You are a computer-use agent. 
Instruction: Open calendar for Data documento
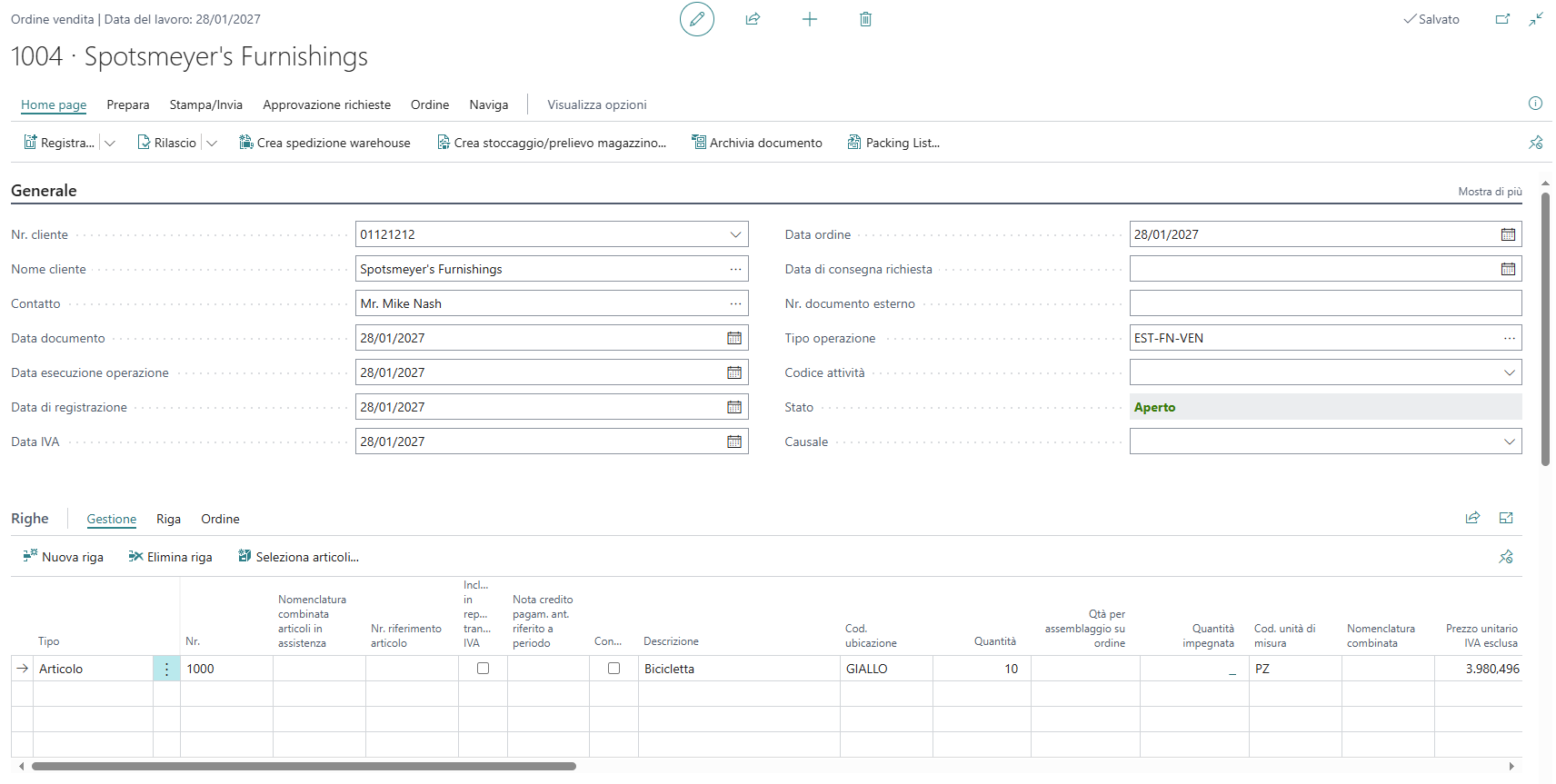point(734,338)
